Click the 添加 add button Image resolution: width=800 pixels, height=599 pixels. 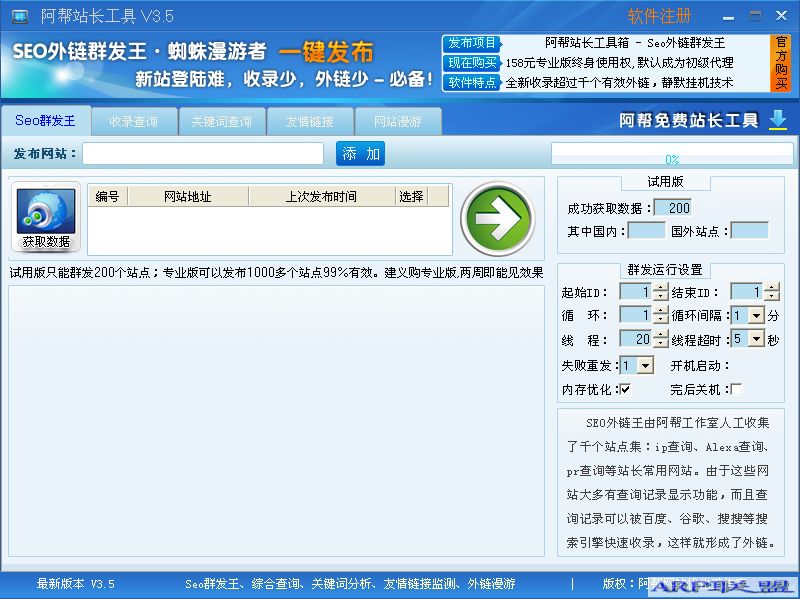point(360,155)
